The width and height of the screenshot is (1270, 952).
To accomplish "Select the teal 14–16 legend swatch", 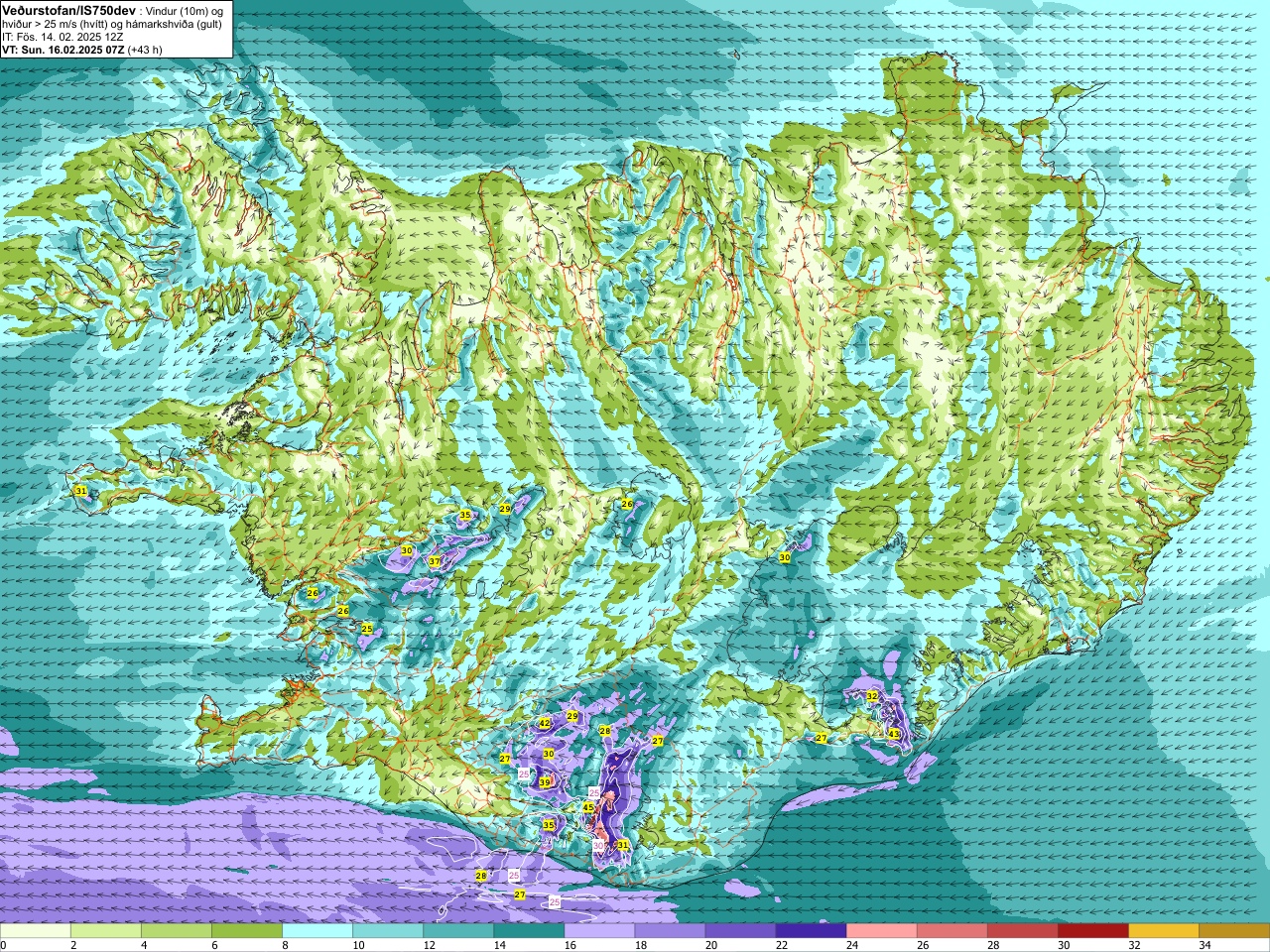I will [x=529, y=931].
